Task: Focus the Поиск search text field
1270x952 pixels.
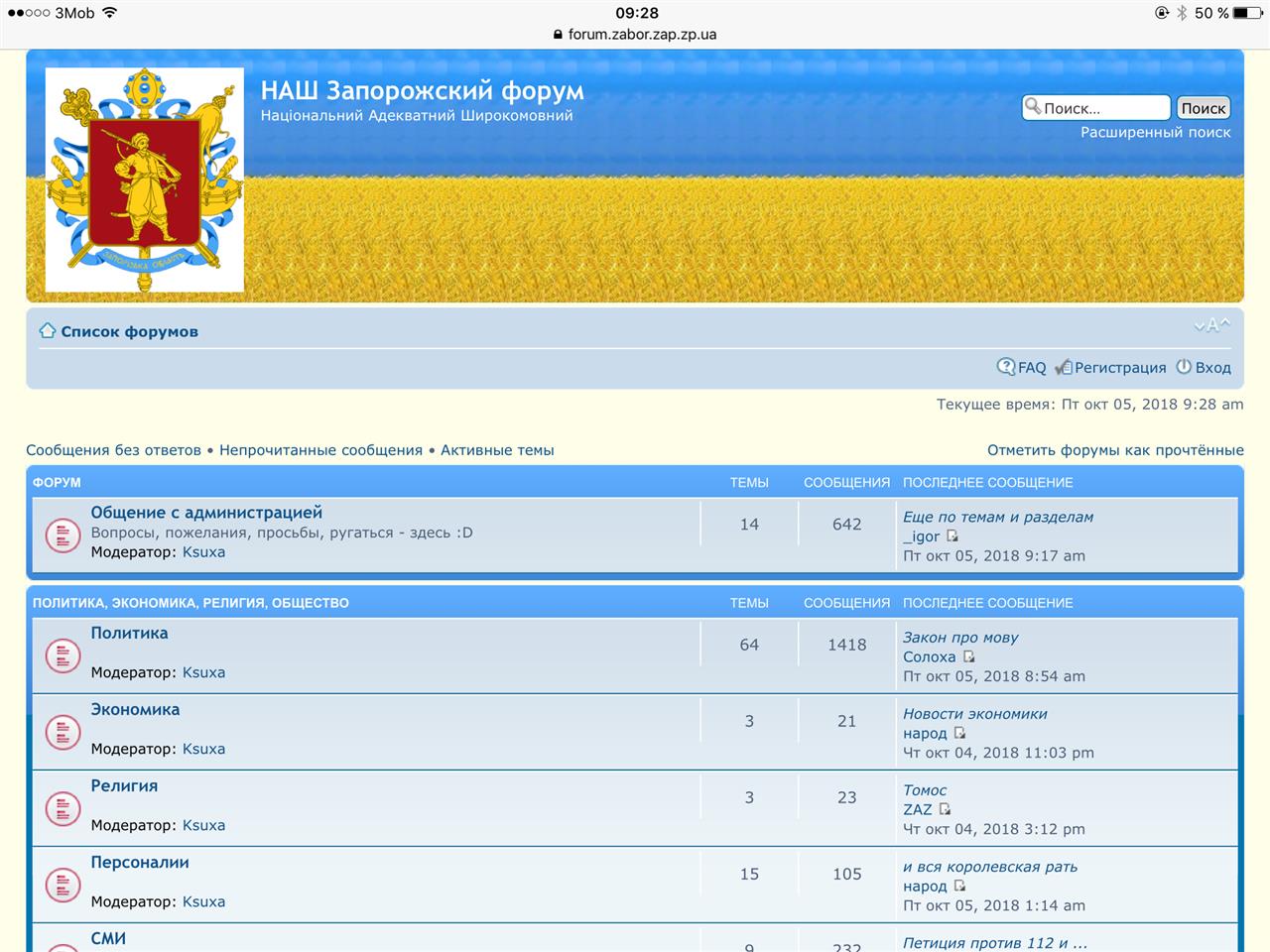Action: (x=1103, y=108)
